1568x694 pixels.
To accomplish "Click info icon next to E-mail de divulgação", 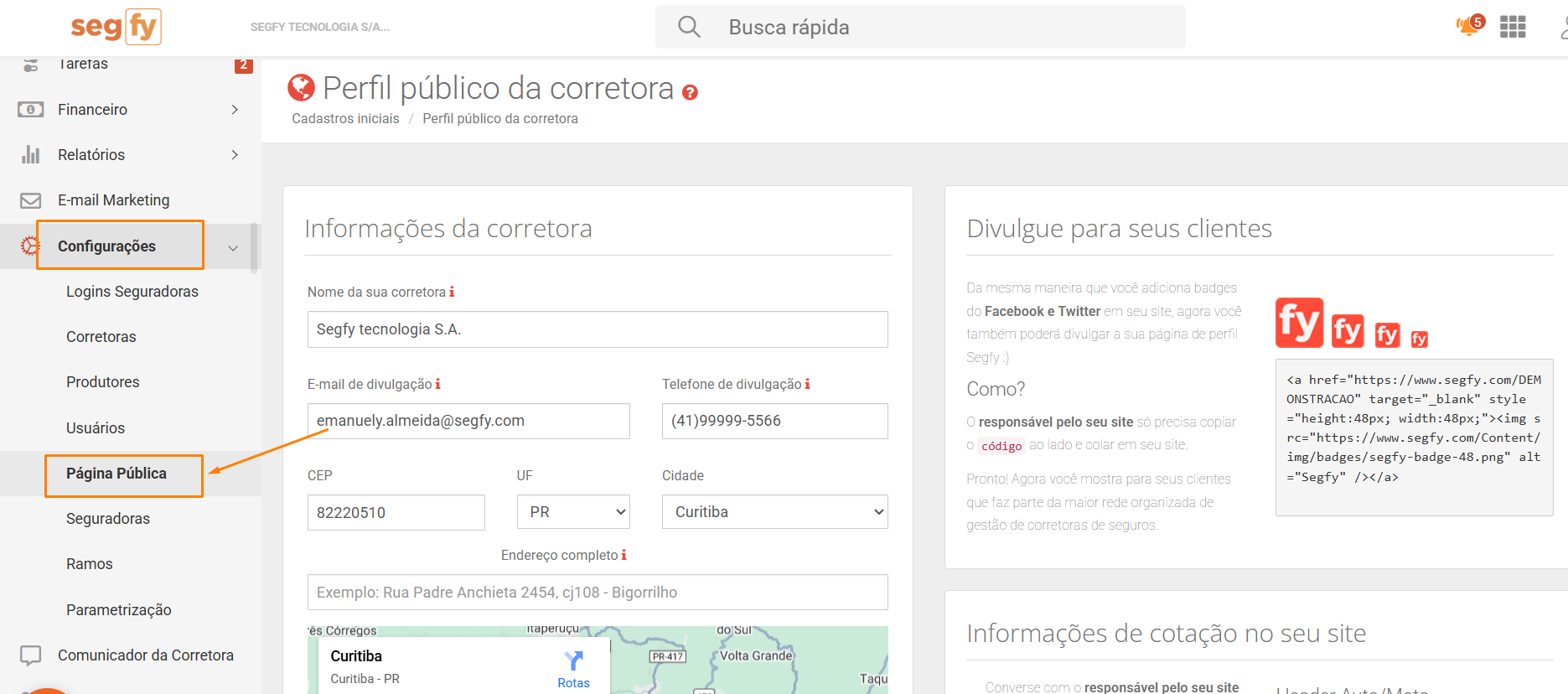I will pyautogui.click(x=437, y=384).
